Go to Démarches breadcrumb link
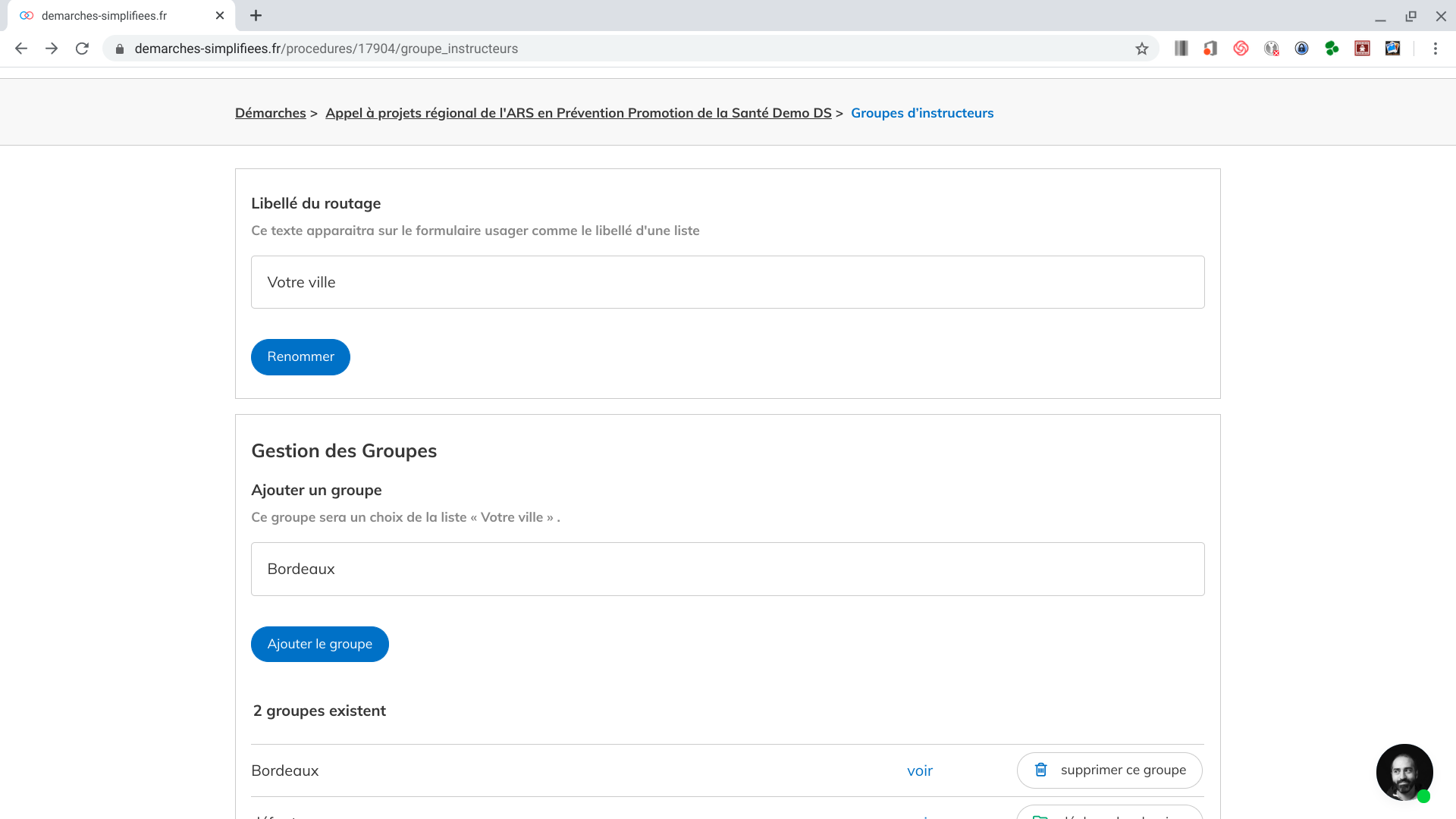1456x819 pixels. click(x=270, y=113)
